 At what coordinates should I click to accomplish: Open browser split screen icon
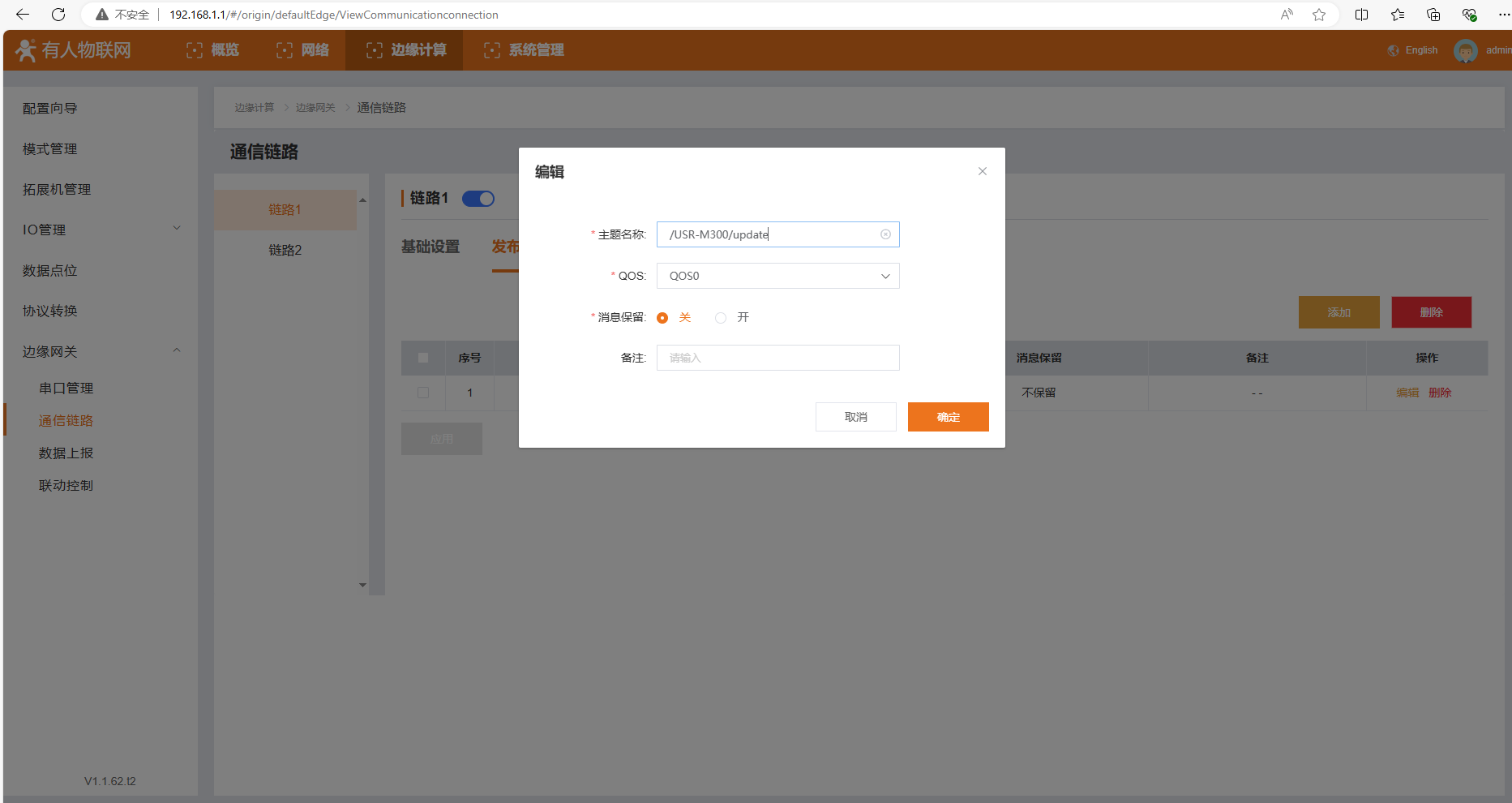click(x=1361, y=15)
